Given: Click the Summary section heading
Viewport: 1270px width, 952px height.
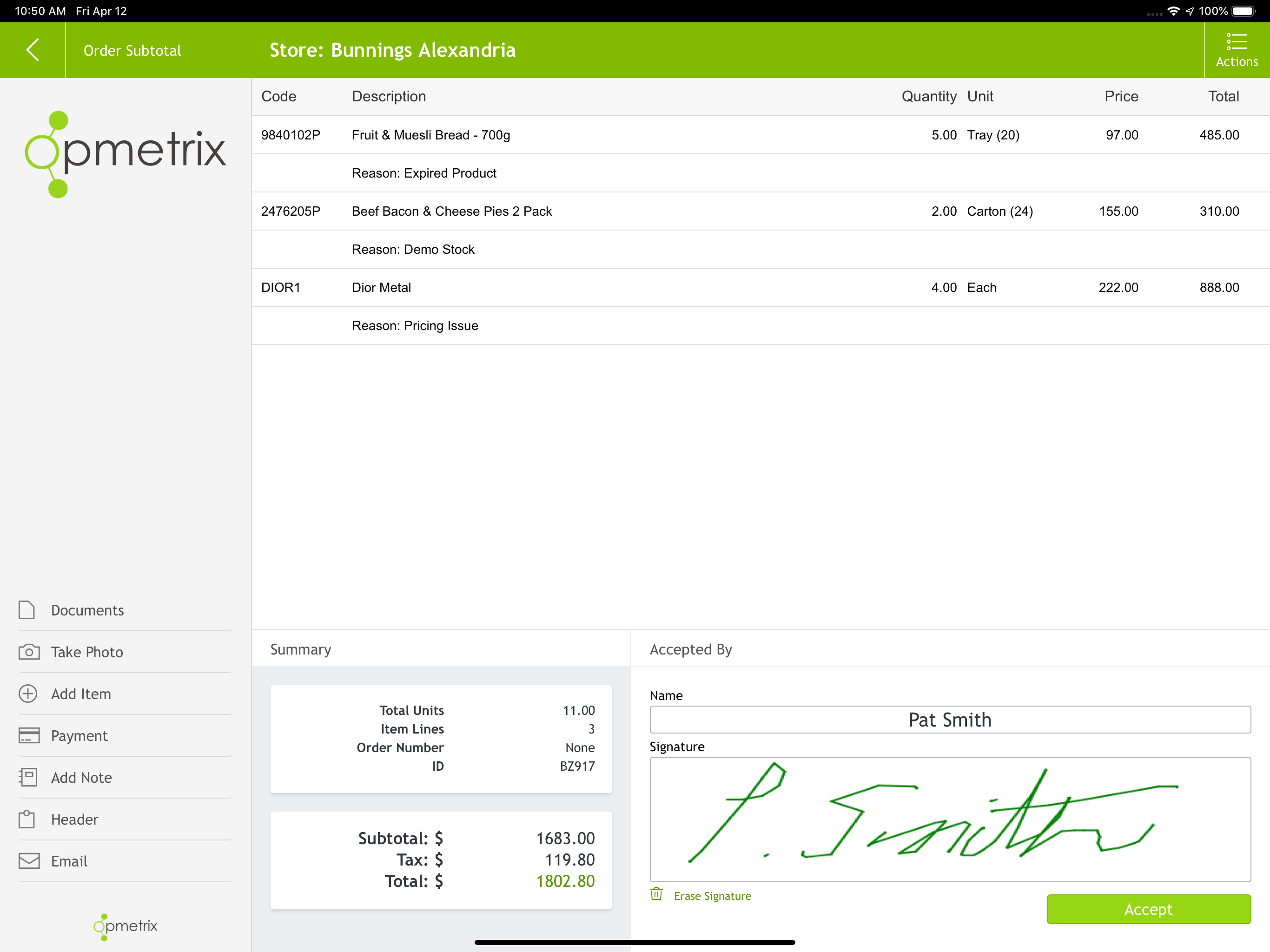Looking at the screenshot, I should [301, 650].
